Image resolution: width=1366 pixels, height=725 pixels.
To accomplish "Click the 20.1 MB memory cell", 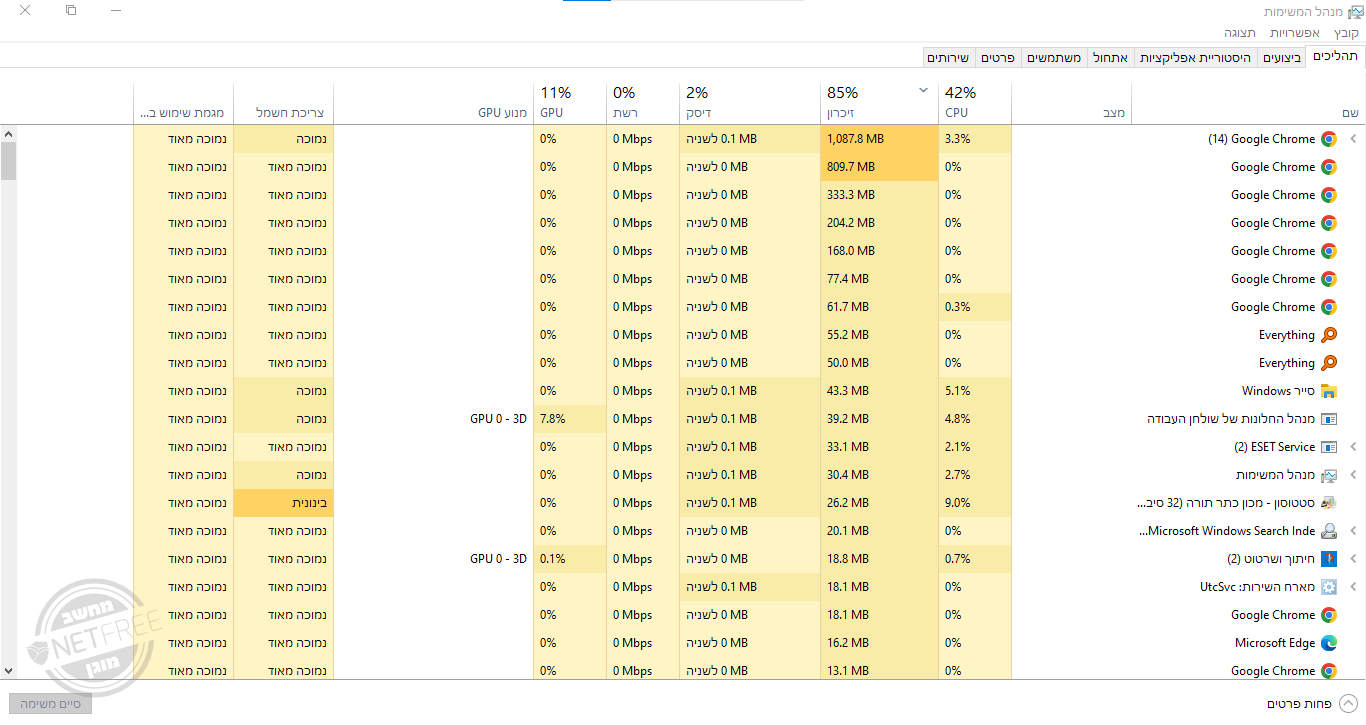I will click(x=879, y=531).
